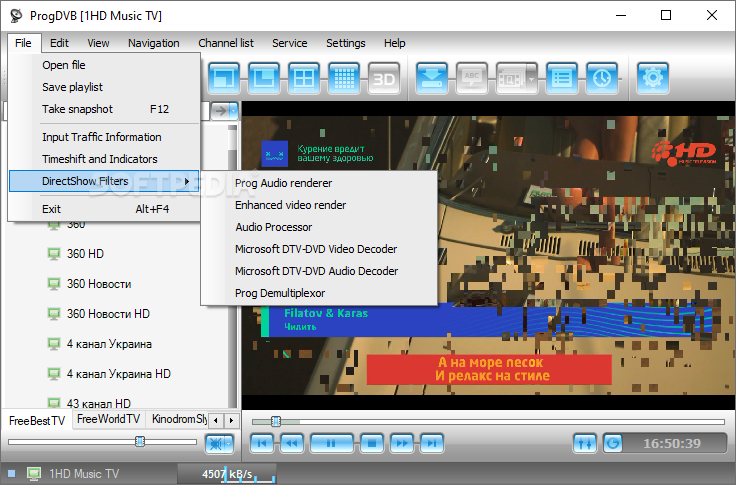Screen dimensions: 736x485
Task: Click the rewind button
Action: coord(292,443)
